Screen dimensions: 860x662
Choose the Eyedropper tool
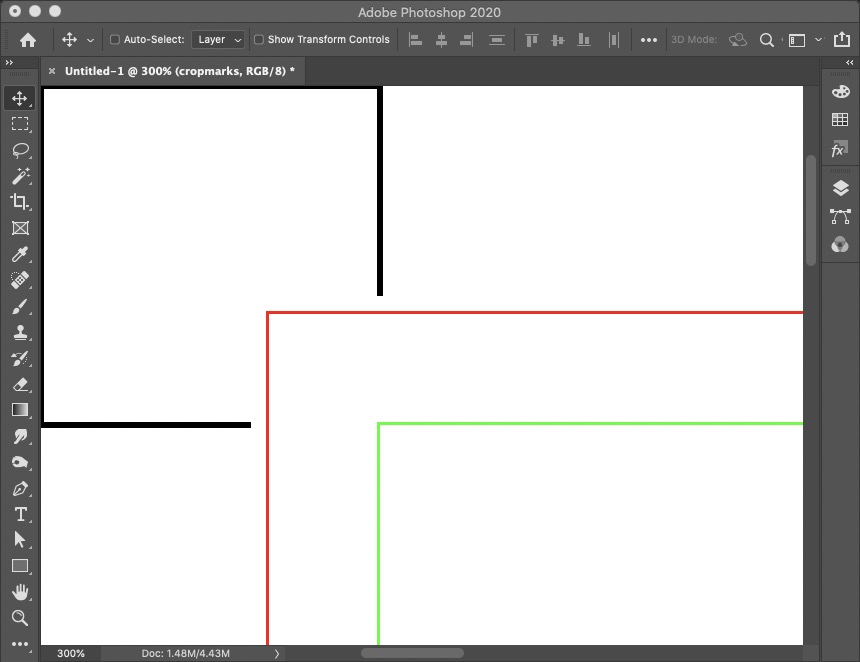click(20, 254)
